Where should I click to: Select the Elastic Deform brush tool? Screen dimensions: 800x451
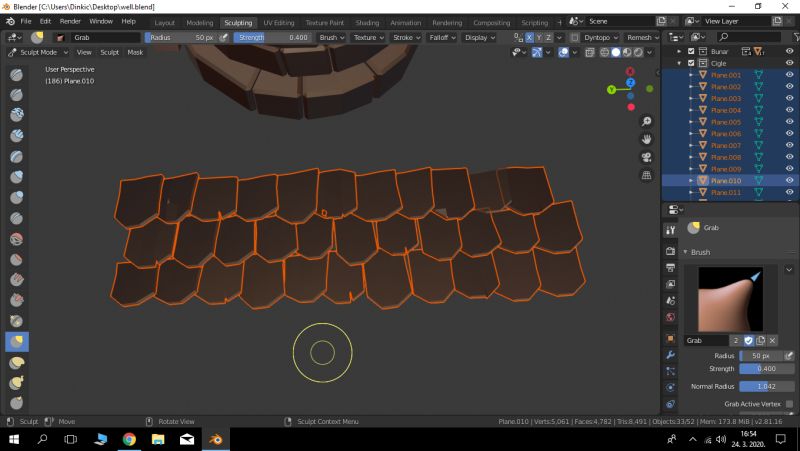pos(16,363)
